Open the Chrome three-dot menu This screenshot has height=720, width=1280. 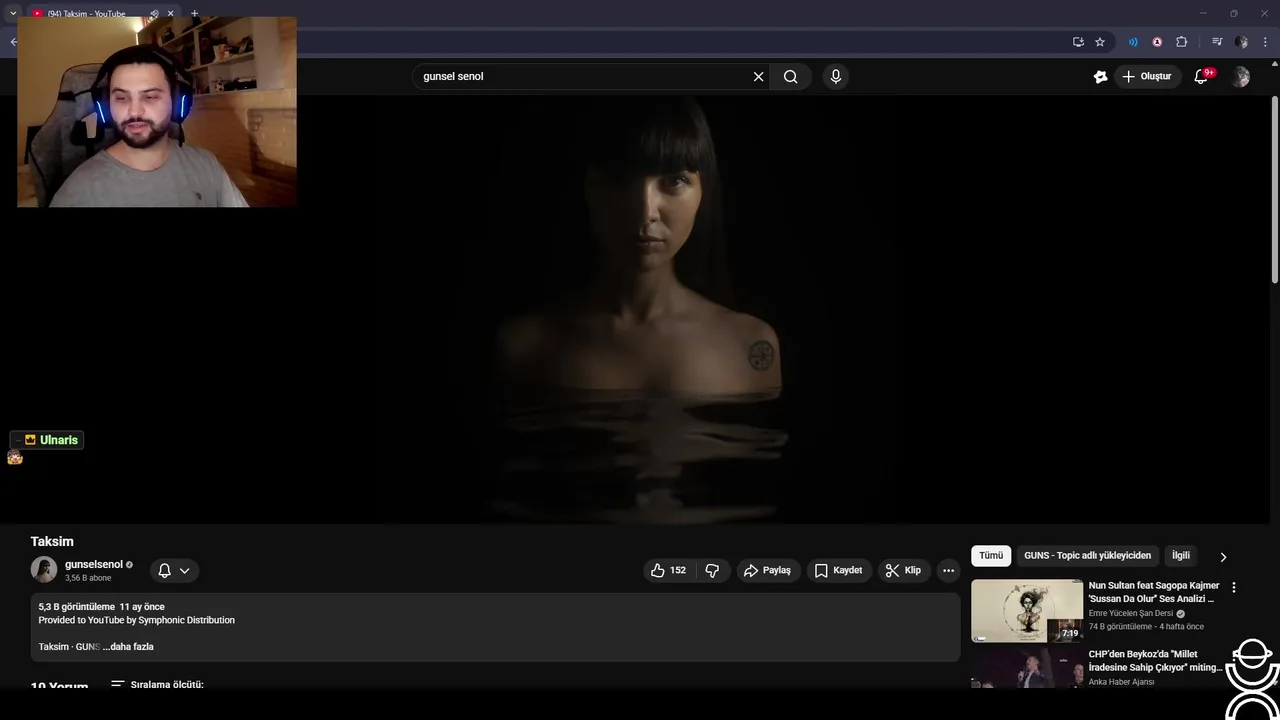click(1265, 42)
